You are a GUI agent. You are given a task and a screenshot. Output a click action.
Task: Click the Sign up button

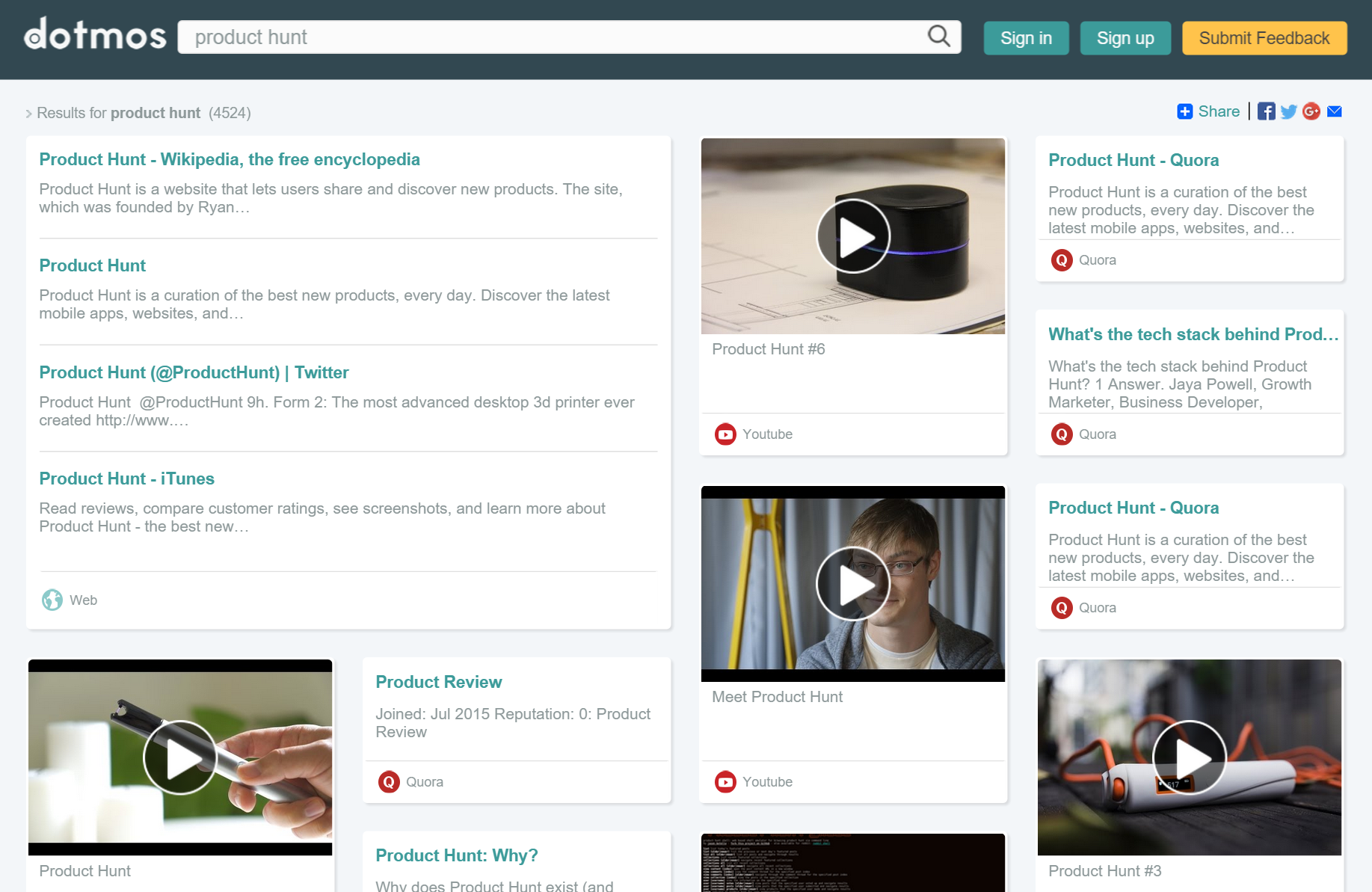(x=1125, y=38)
